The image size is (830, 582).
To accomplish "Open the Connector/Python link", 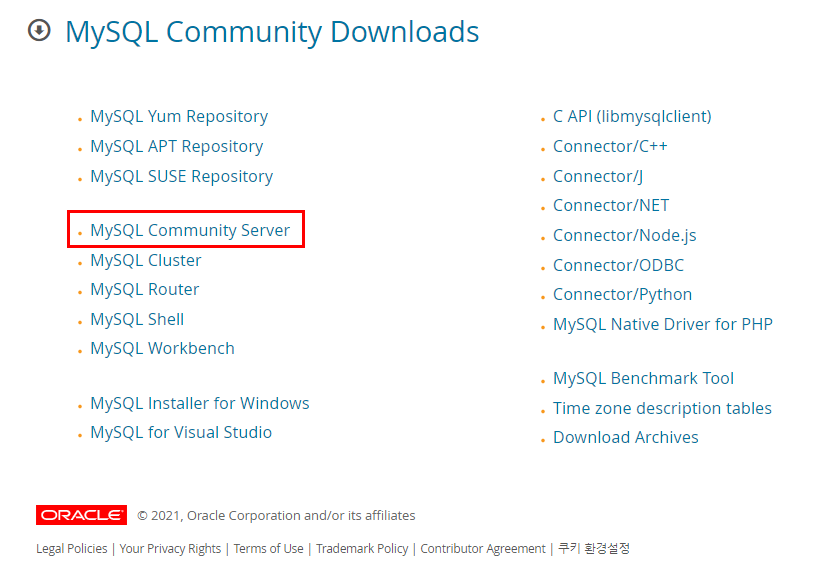I will tap(622, 294).
